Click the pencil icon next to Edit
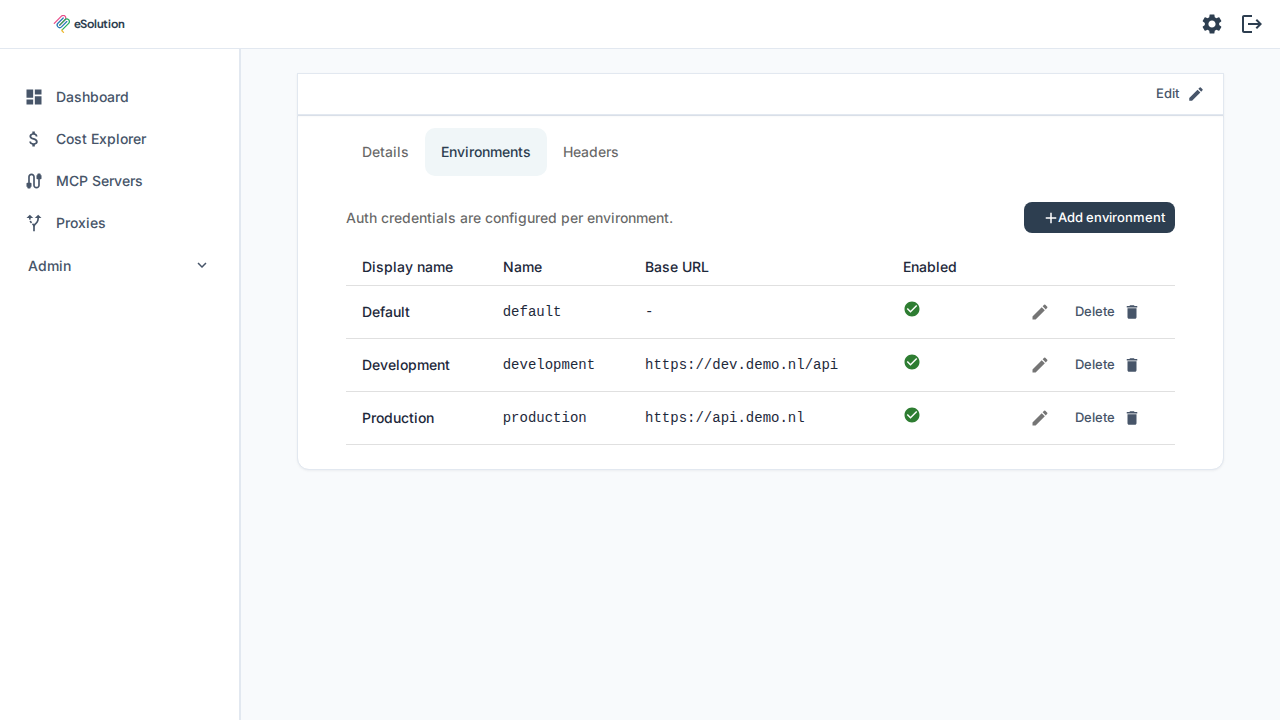Image resolution: width=1280 pixels, height=720 pixels. coord(1196,94)
